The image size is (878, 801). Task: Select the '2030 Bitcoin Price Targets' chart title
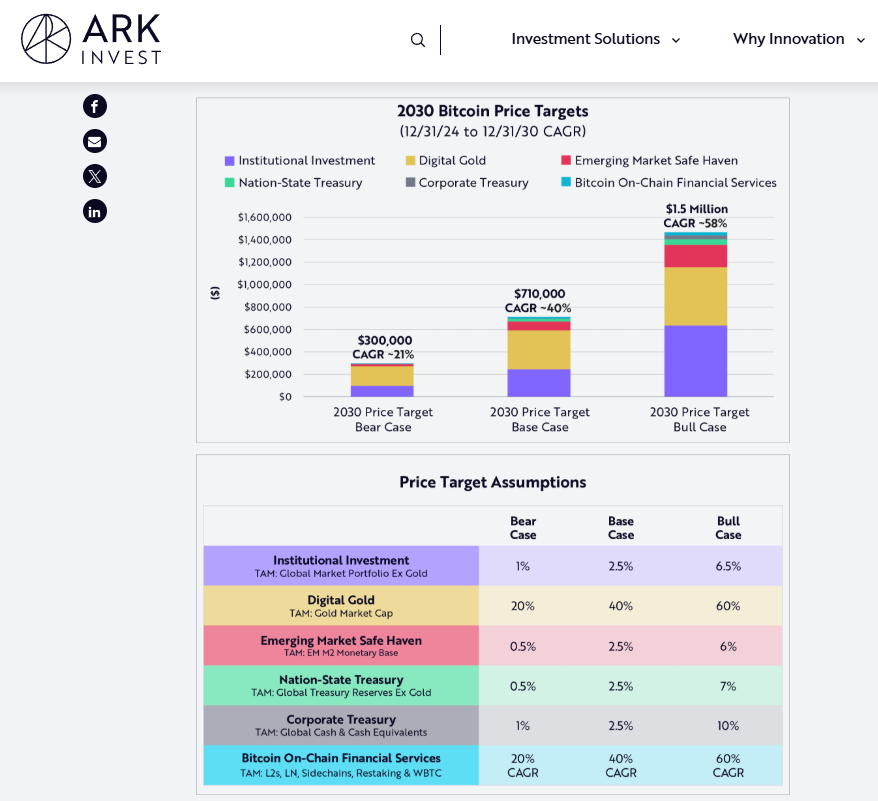[493, 111]
